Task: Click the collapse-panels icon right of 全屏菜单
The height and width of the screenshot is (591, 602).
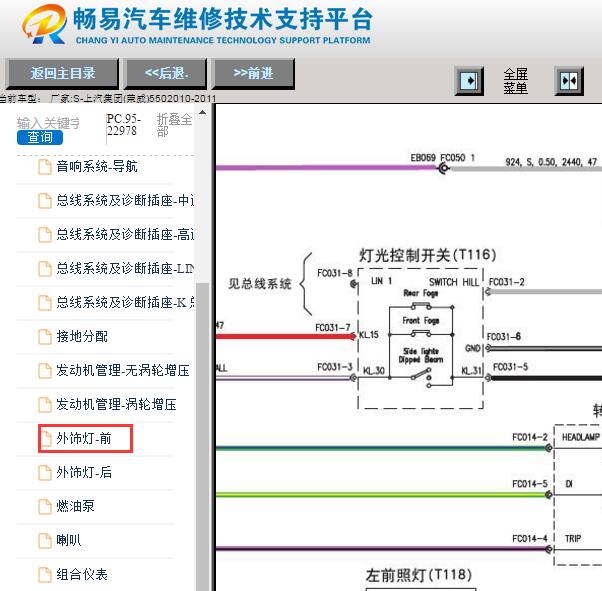Action: coord(569,81)
